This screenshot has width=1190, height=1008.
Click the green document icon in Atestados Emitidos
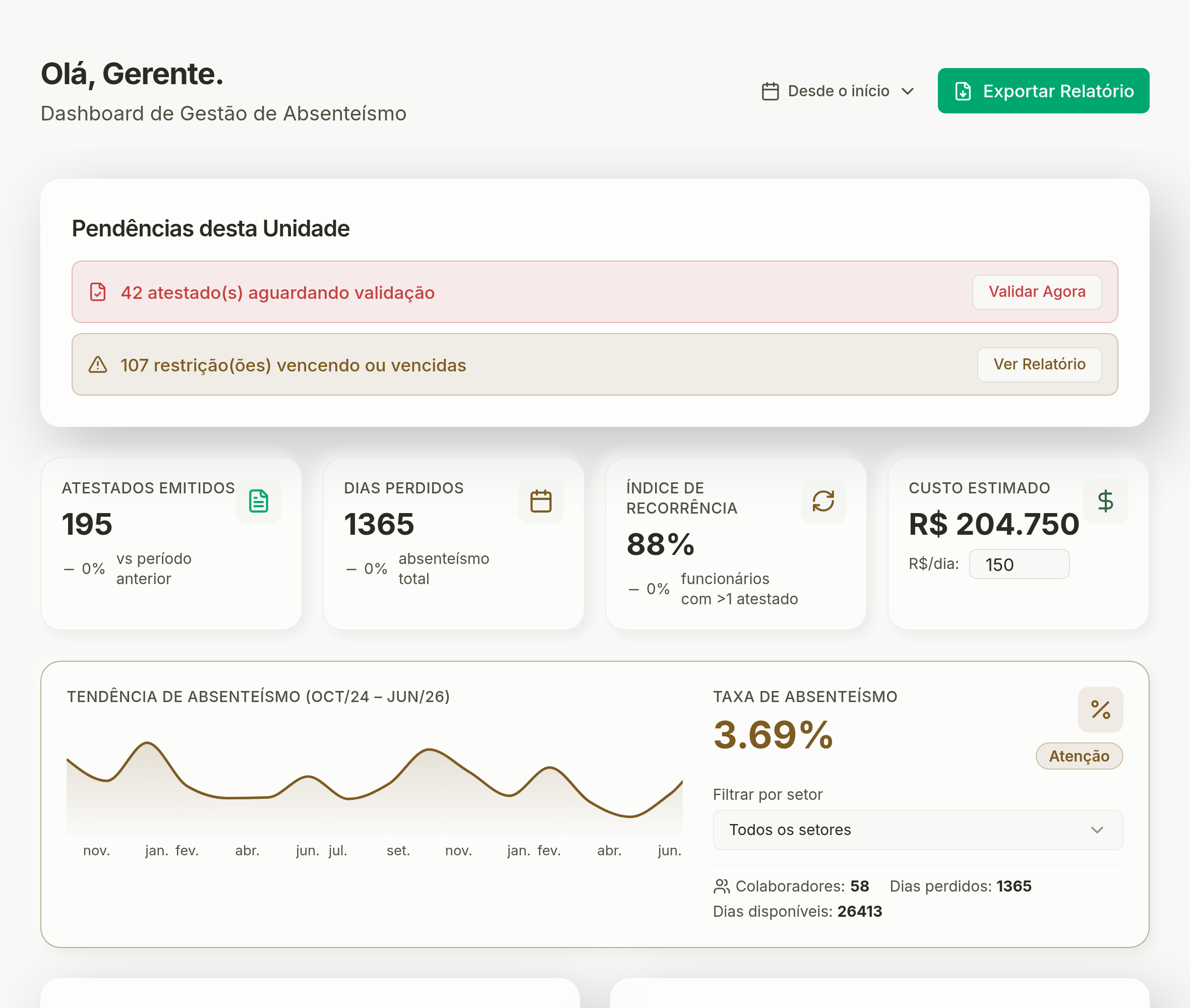(258, 501)
